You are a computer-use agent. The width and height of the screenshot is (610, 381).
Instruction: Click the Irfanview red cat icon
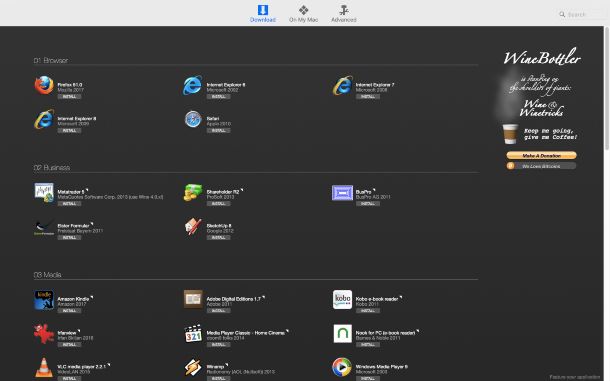tap(44, 334)
